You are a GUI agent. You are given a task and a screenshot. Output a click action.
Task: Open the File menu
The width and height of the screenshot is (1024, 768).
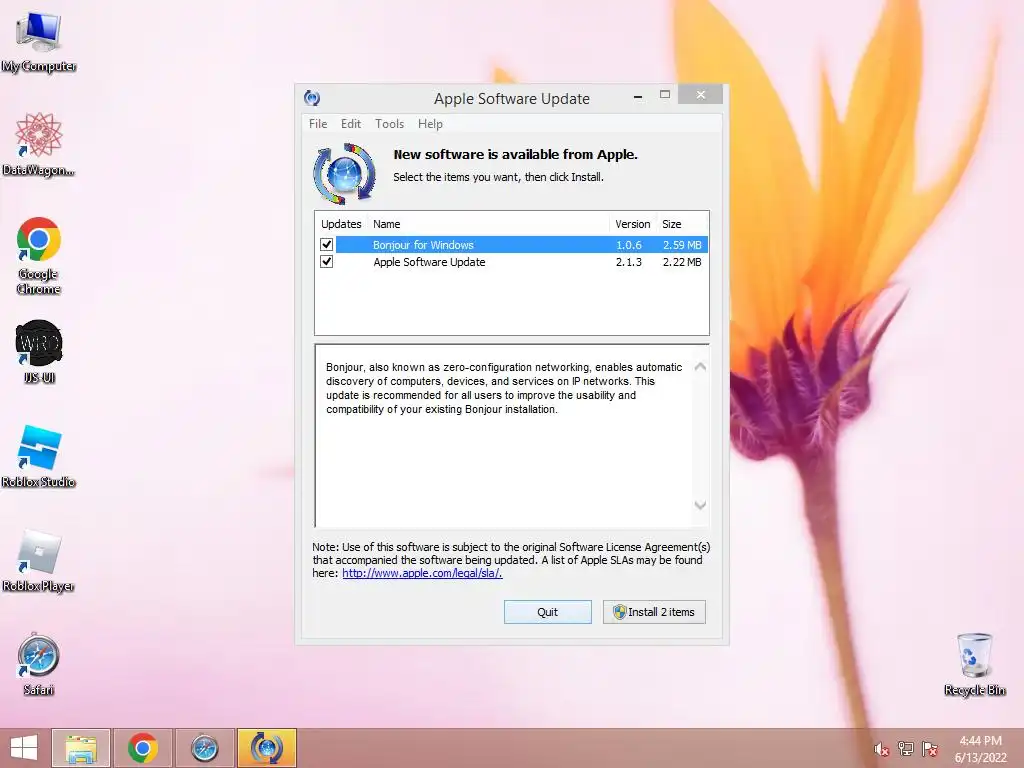coord(318,123)
